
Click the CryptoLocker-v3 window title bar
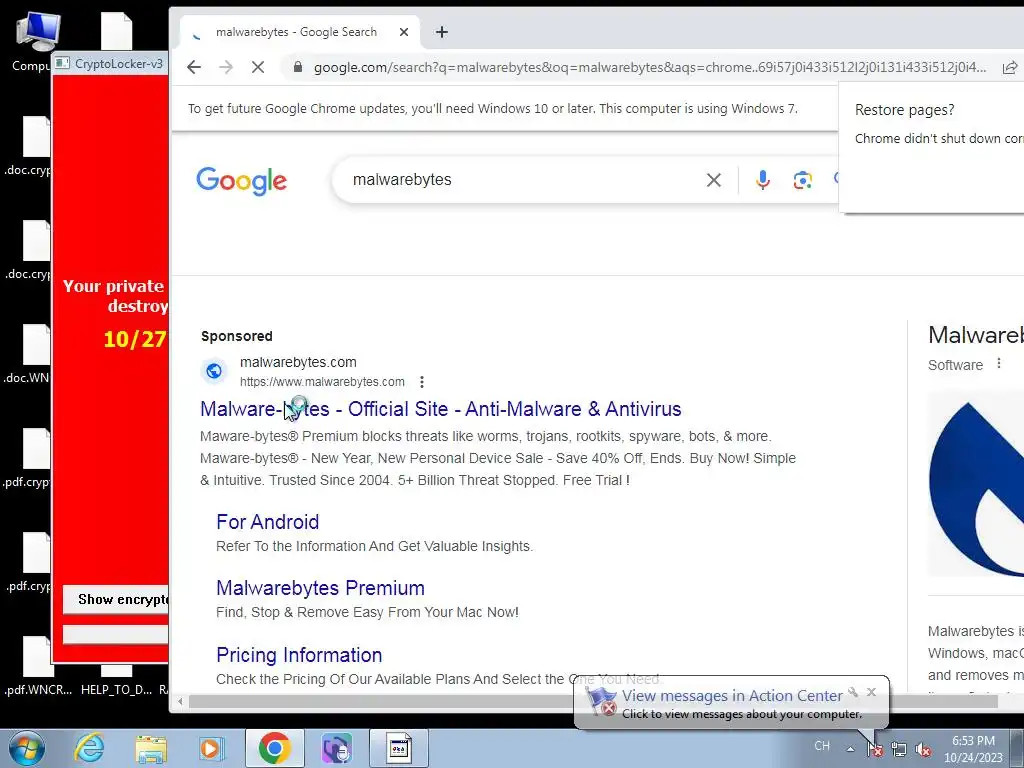(110, 64)
